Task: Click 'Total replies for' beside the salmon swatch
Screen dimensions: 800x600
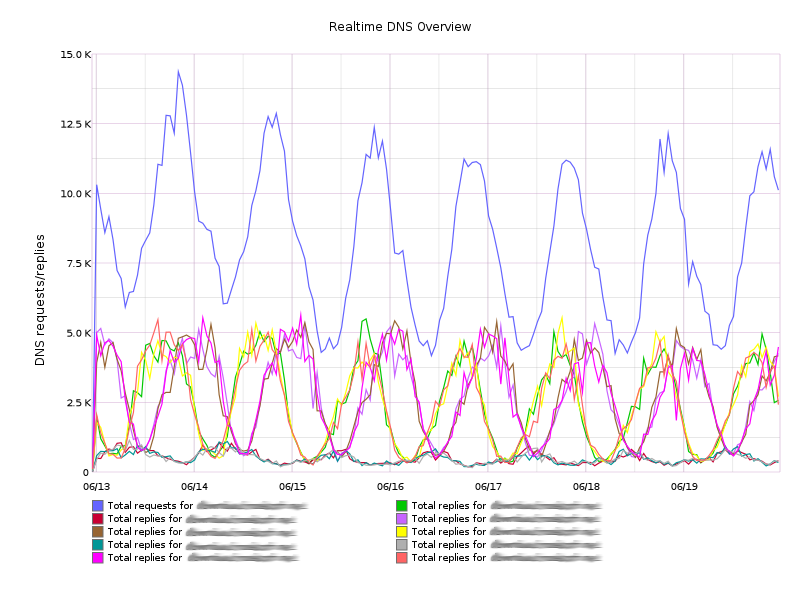Action: pyautogui.click(x=448, y=558)
